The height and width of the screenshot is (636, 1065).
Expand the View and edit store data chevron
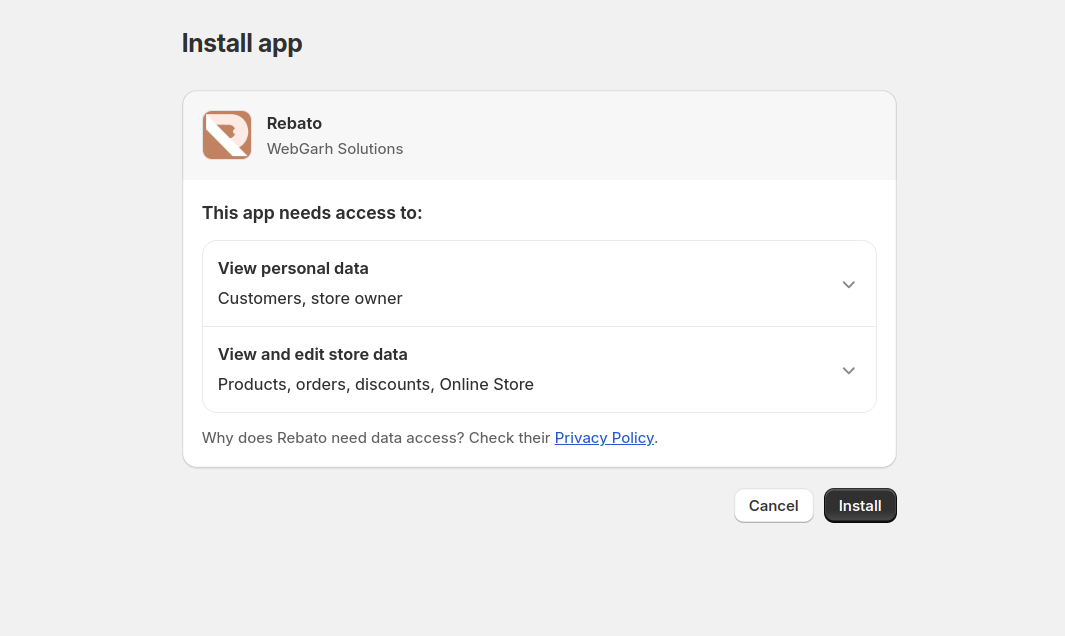[x=848, y=370]
